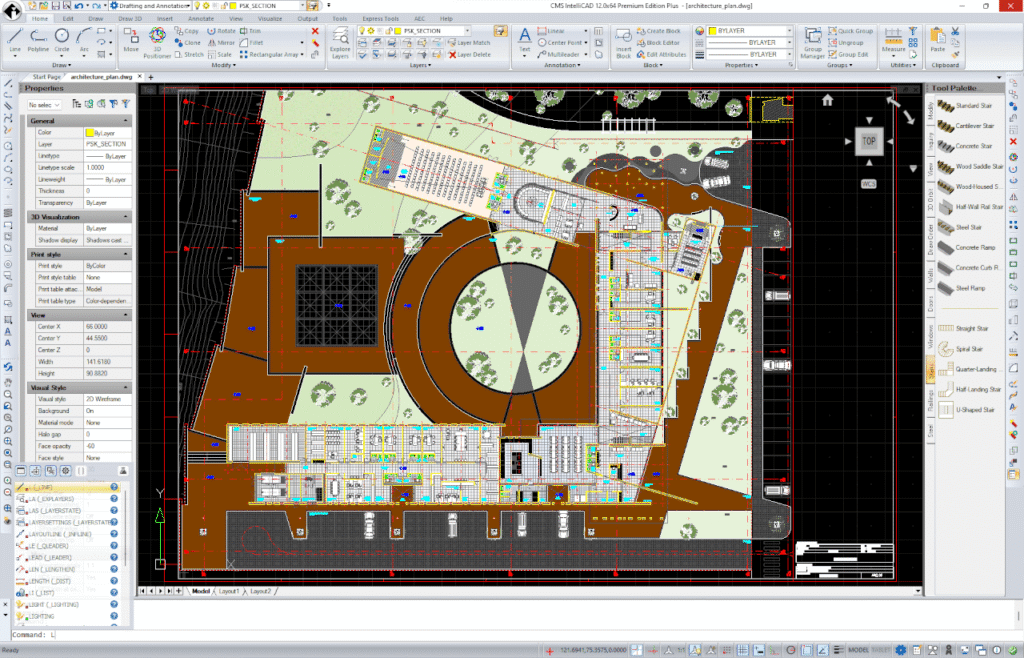
Task: Click the Layer Delete button
Action: pos(468,55)
